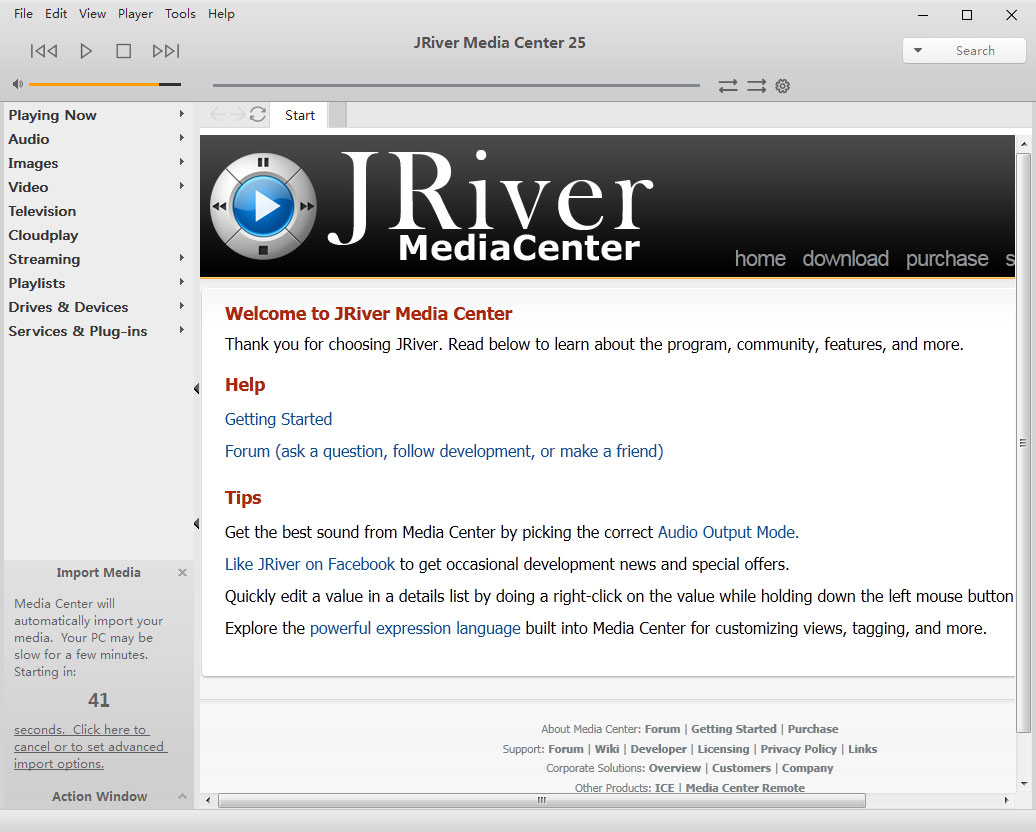1036x832 pixels.
Task: Expand the Playlists section arrow
Action: point(182,283)
